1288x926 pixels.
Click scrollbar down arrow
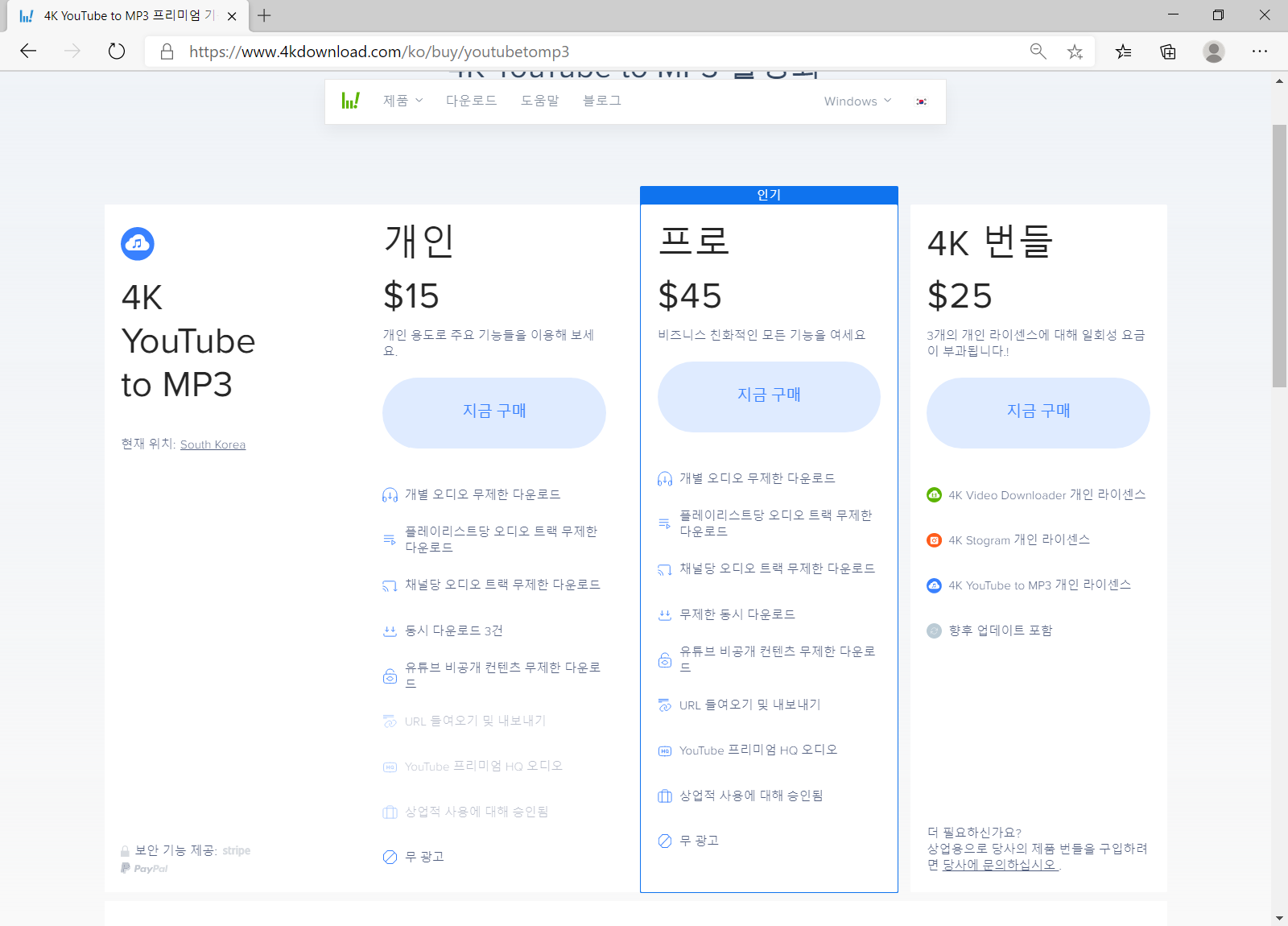pyautogui.click(x=1279, y=918)
